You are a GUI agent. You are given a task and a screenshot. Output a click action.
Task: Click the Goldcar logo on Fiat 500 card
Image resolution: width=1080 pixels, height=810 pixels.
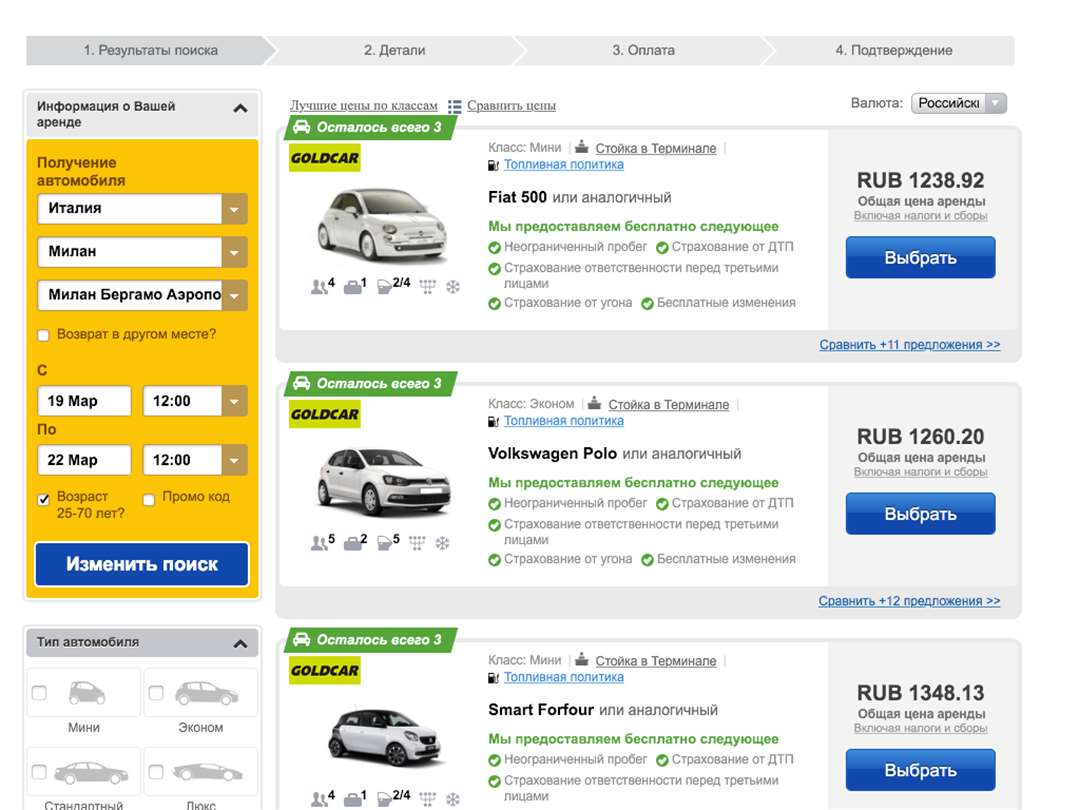coord(324,158)
